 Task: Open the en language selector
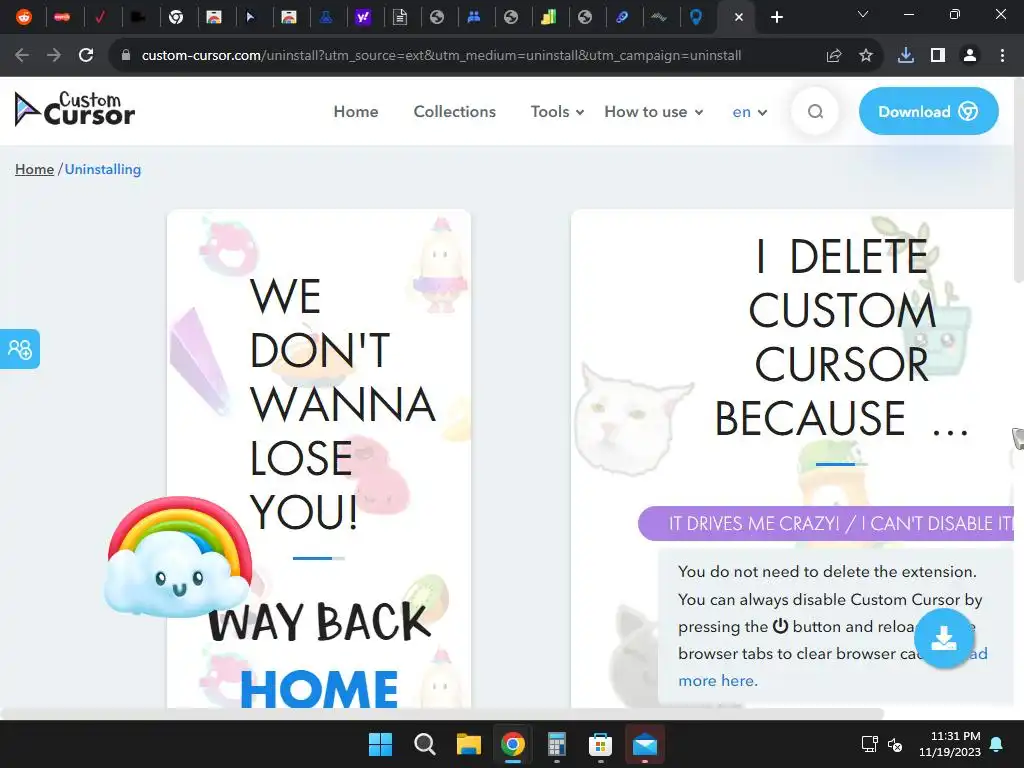749,112
